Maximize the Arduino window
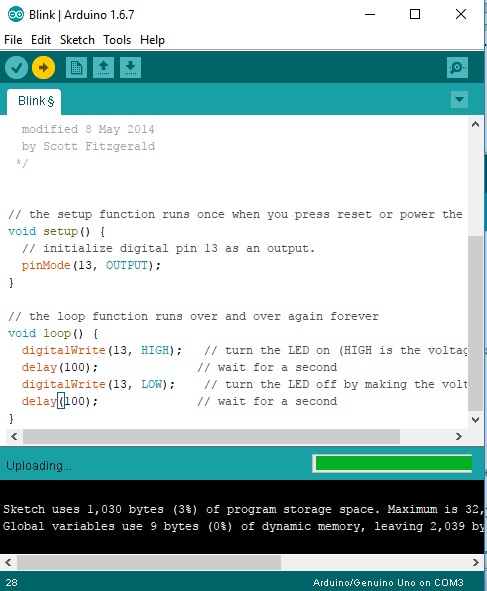This screenshot has height=591, width=487. tap(415, 15)
